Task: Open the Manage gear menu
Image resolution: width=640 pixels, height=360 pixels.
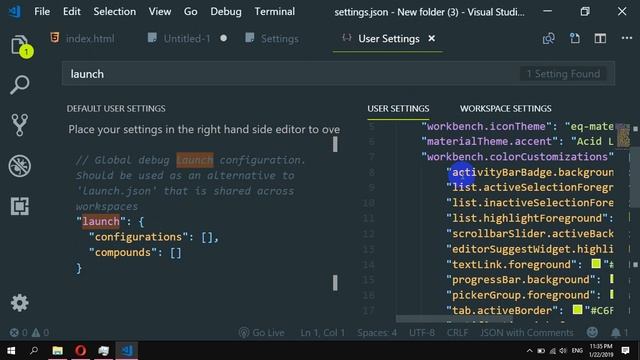Action: tap(20, 303)
